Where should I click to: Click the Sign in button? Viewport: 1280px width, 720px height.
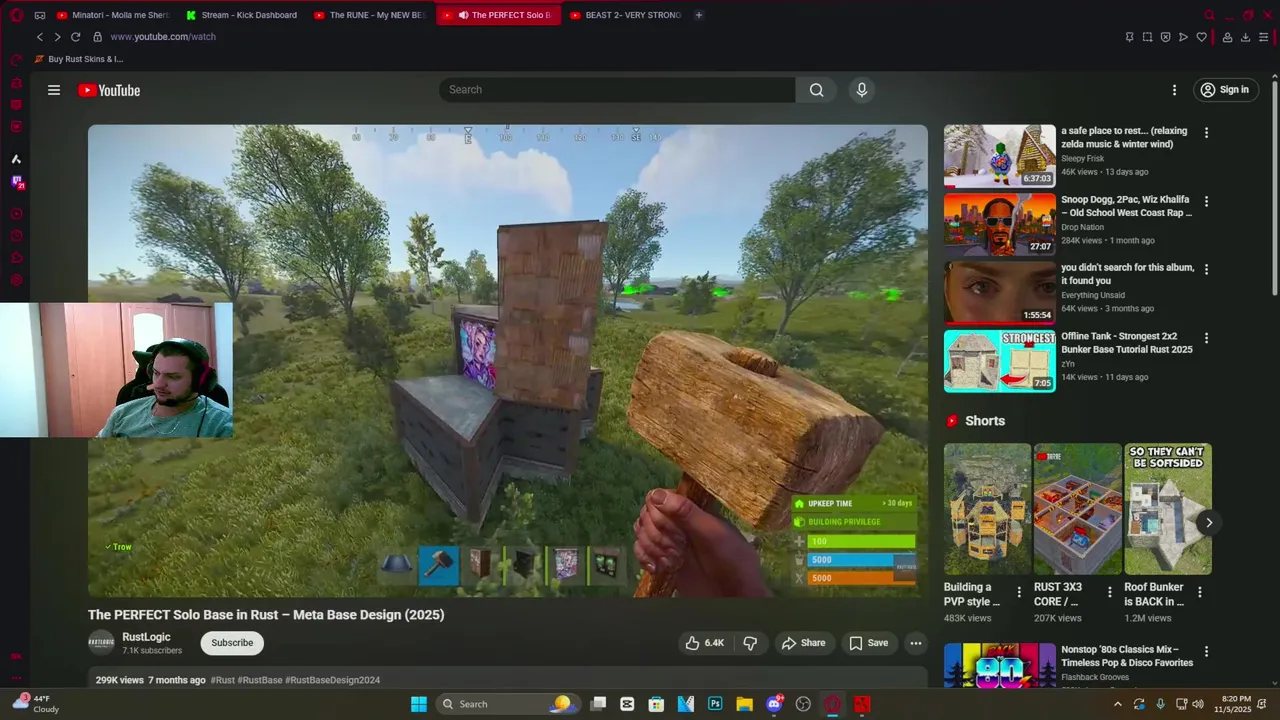point(1224,90)
